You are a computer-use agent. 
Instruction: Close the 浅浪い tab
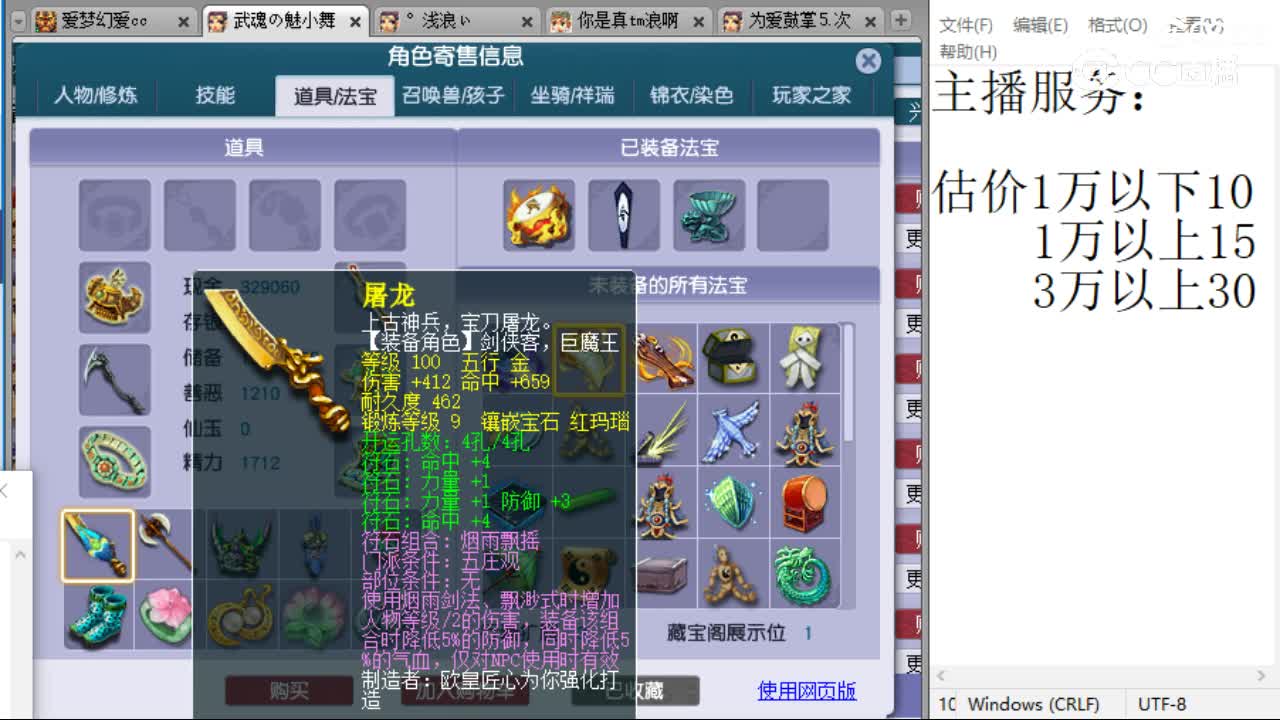[528, 22]
